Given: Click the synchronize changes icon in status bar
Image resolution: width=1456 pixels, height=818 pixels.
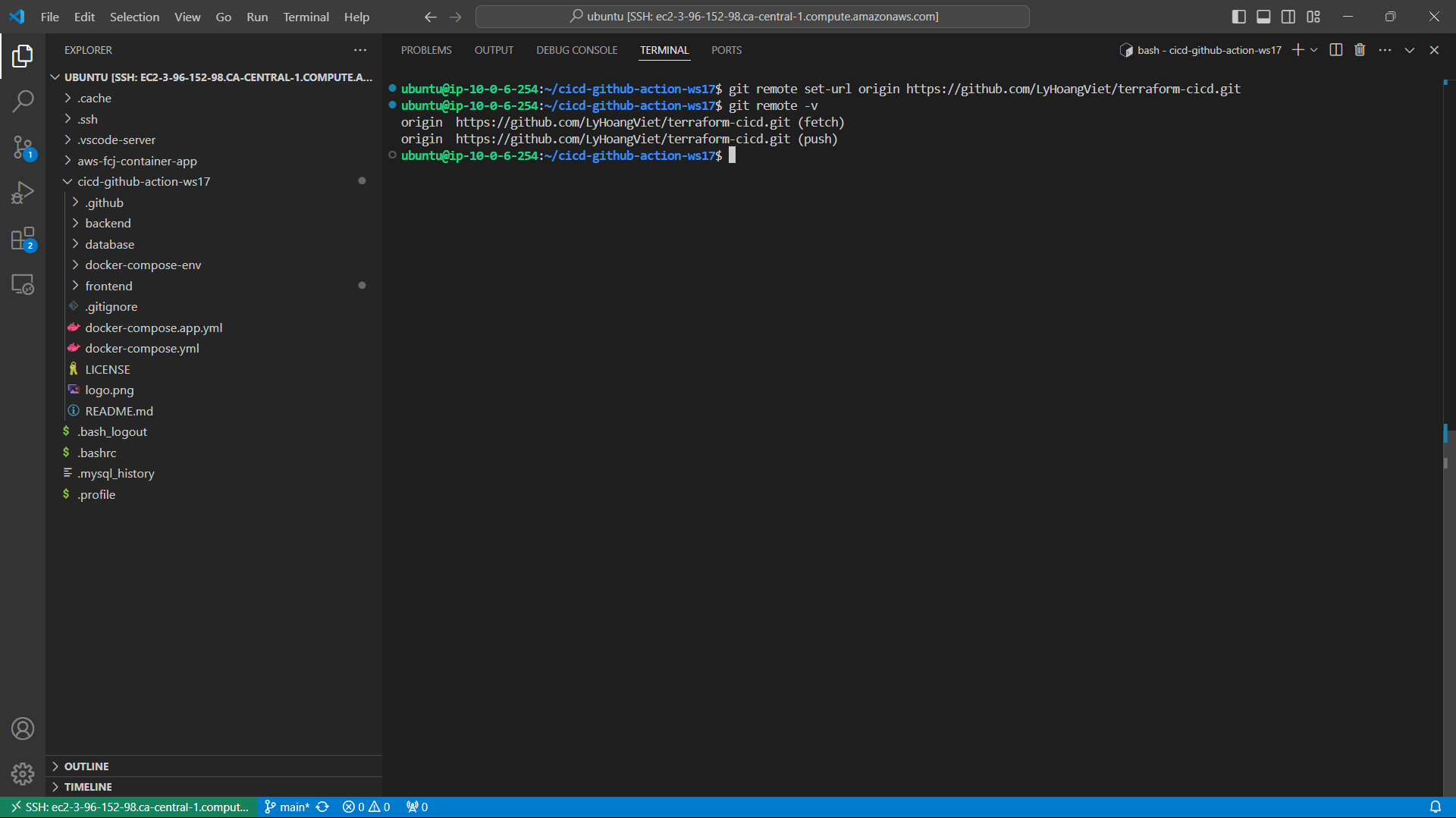Looking at the screenshot, I should (322, 807).
